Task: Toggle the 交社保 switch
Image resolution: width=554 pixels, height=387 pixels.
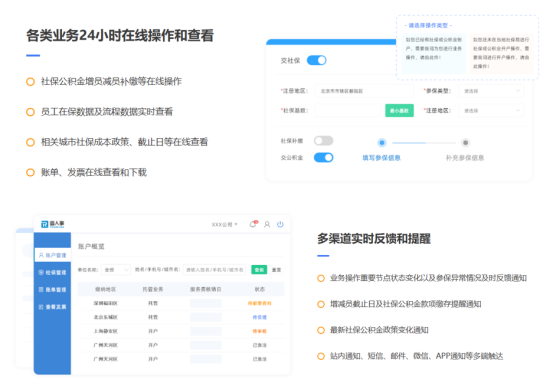Action: 317,60
